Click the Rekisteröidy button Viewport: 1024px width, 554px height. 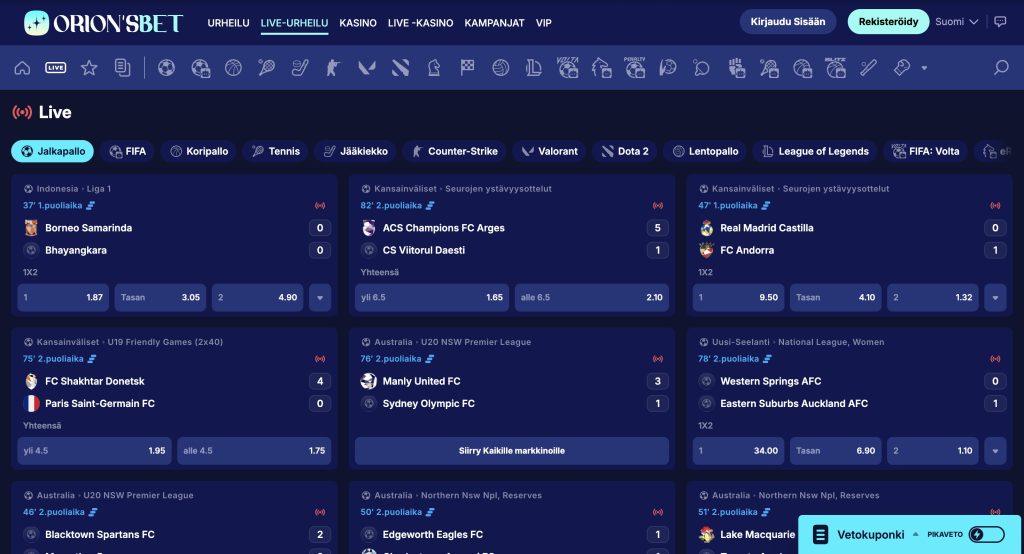coord(888,22)
